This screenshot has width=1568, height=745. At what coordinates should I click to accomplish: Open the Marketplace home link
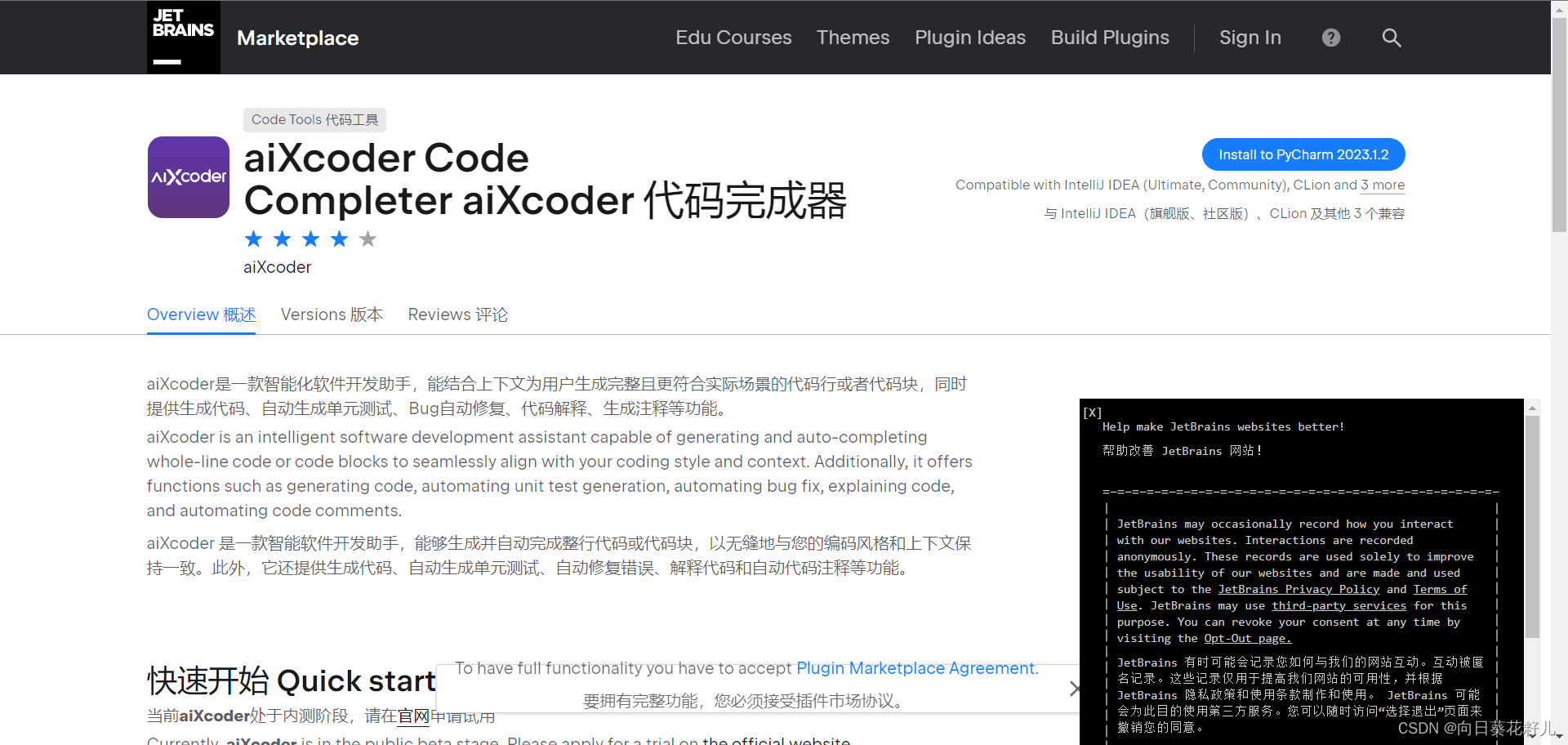297,38
